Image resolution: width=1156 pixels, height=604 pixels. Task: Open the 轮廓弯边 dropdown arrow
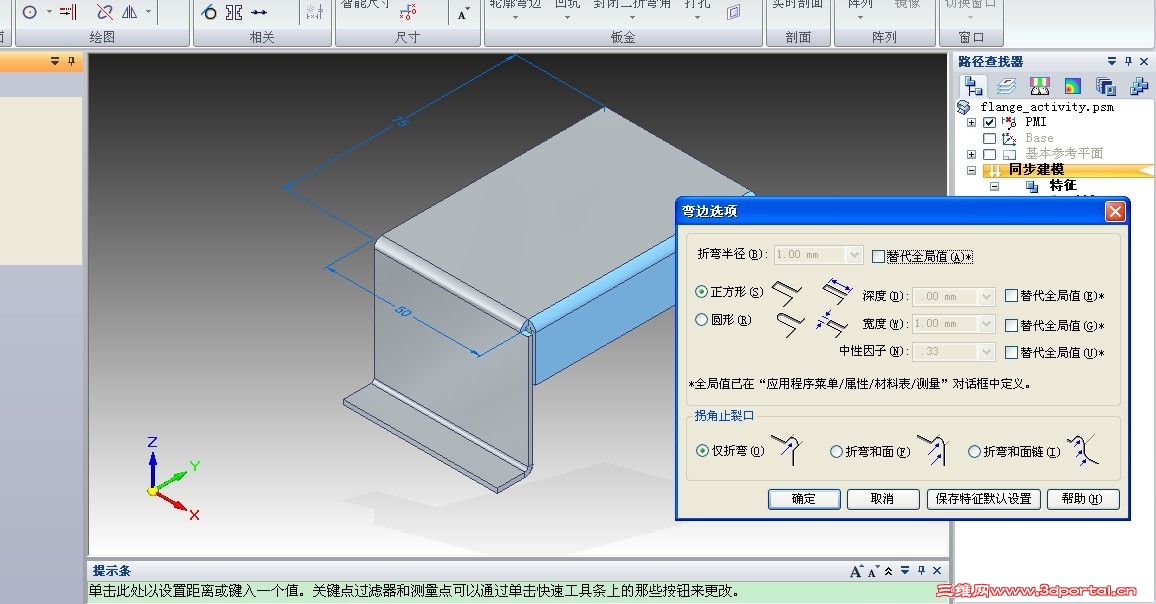coord(515,17)
